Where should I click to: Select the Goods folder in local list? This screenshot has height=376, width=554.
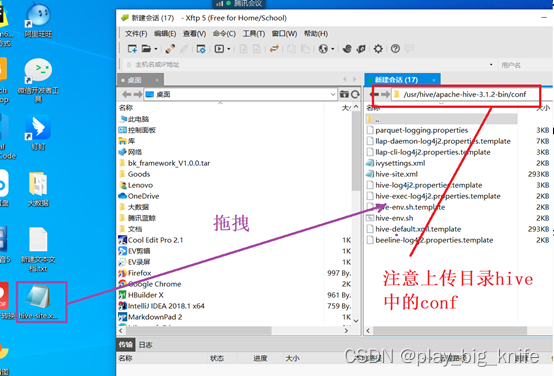coord(139,174)
